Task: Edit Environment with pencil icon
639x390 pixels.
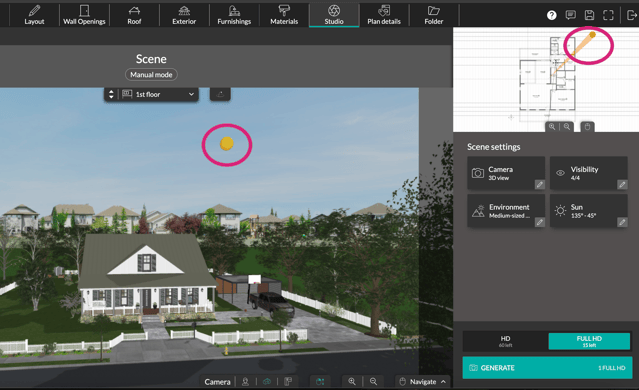Action: [540, 223]
